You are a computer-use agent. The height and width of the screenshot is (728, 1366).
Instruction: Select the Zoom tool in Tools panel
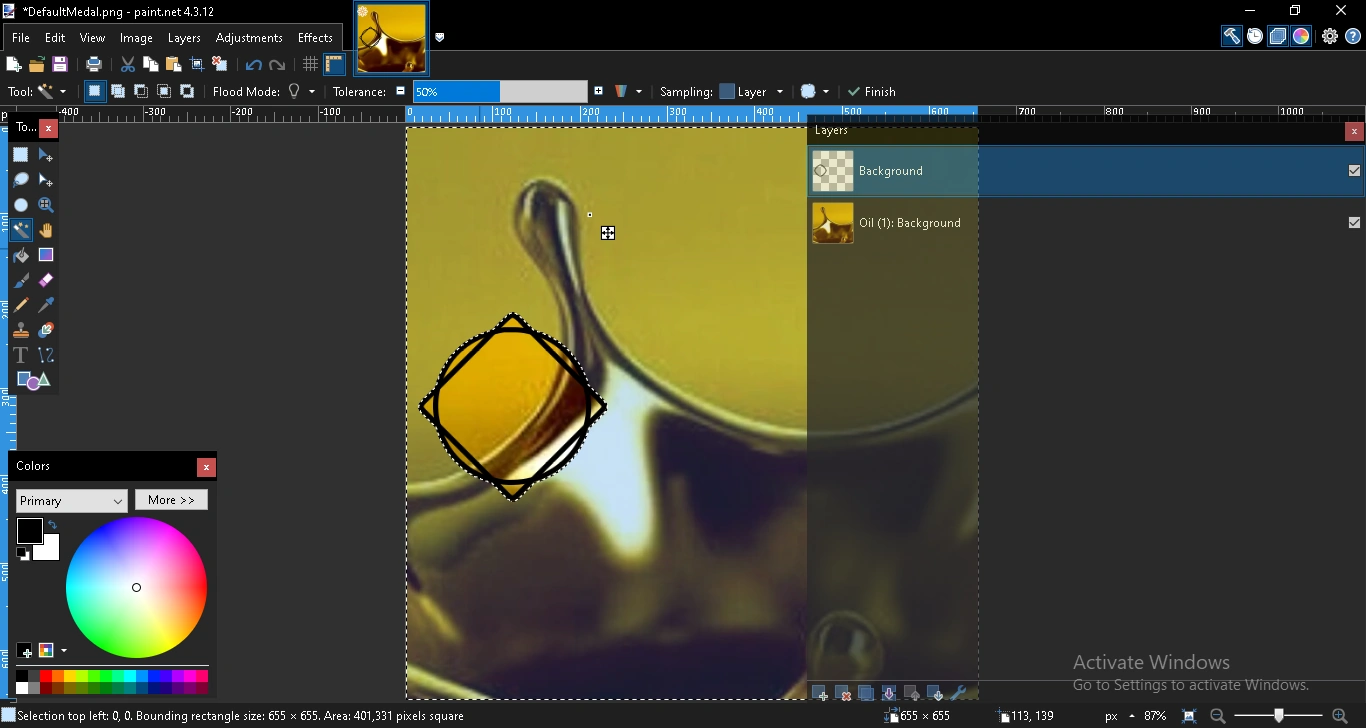(46, 206)
